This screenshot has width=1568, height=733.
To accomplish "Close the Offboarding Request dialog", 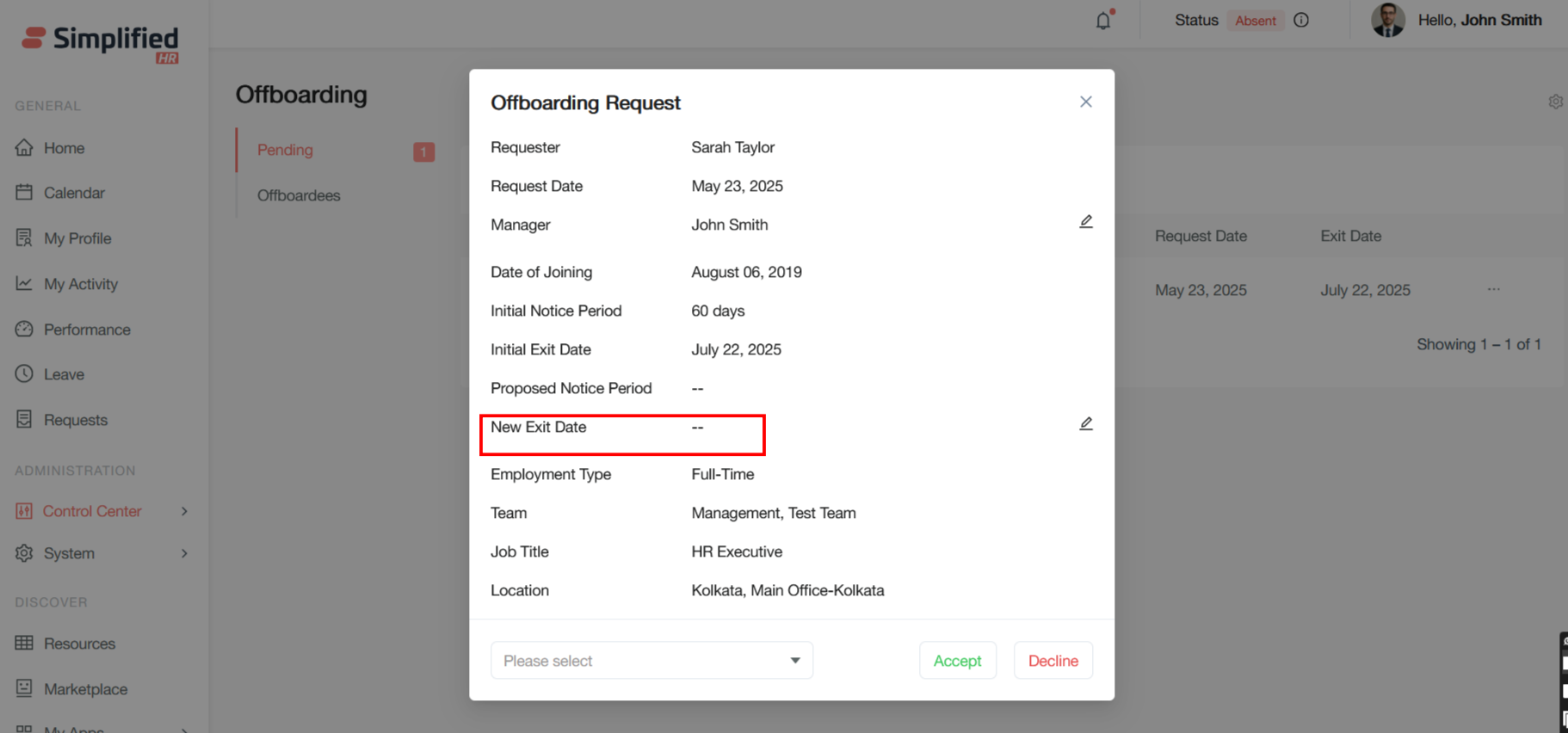I will click(x=1086, y=102).
